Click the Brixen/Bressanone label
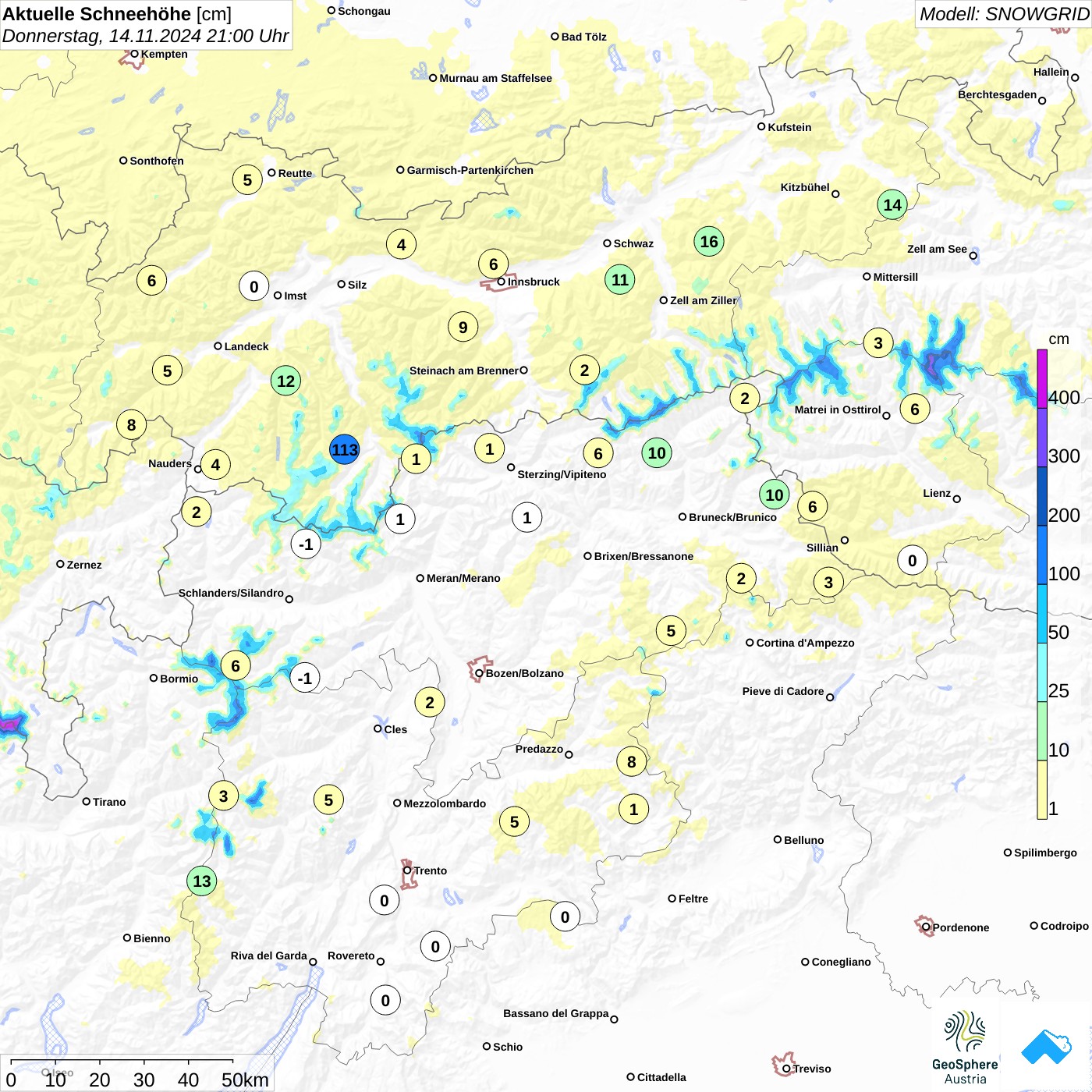This screenshot has width=1092, height=1092. pyautogui.click(x=643, y=556)
